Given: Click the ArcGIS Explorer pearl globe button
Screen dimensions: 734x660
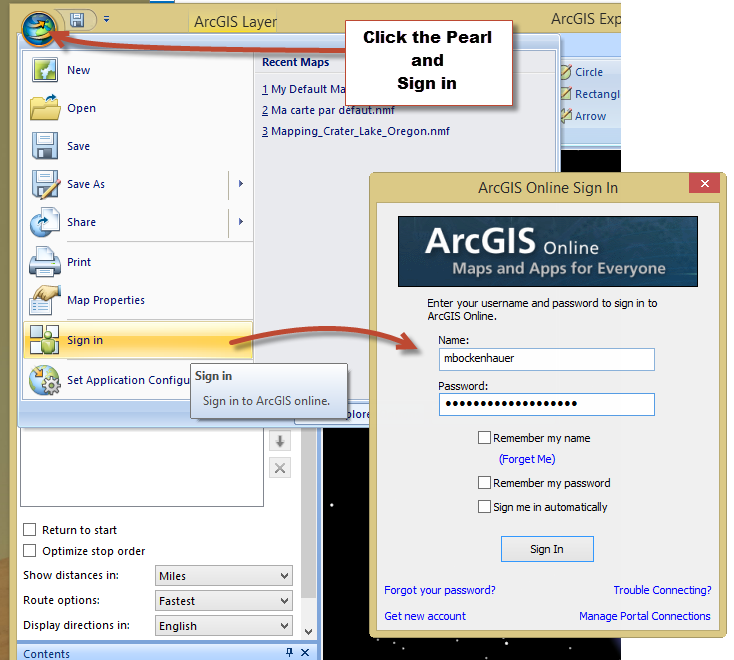Looking at the screenshot, I should tap(39, 28).
